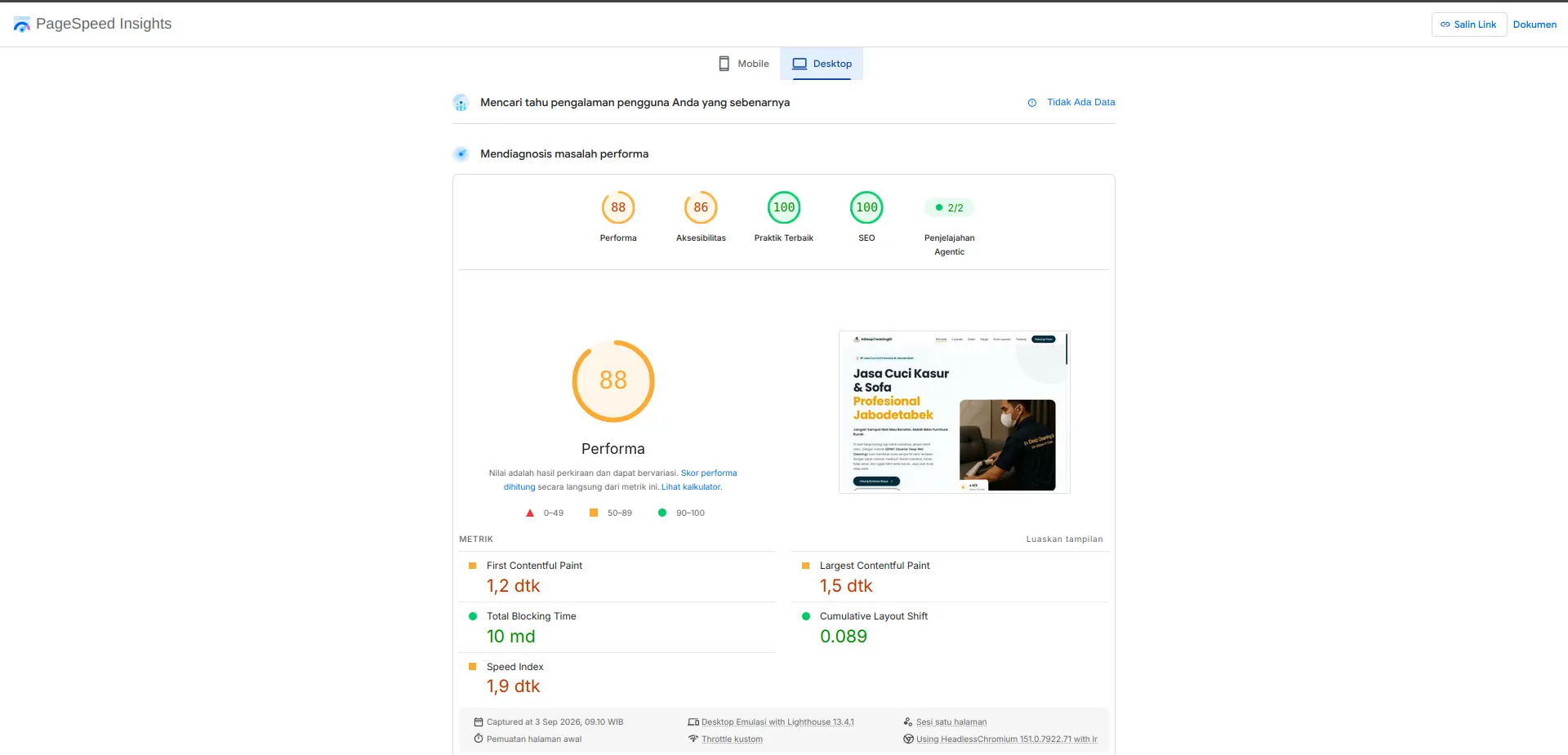Click the 0.089 CLS value
Viewport: 1568px width, 755px height.
coord(844,637)
